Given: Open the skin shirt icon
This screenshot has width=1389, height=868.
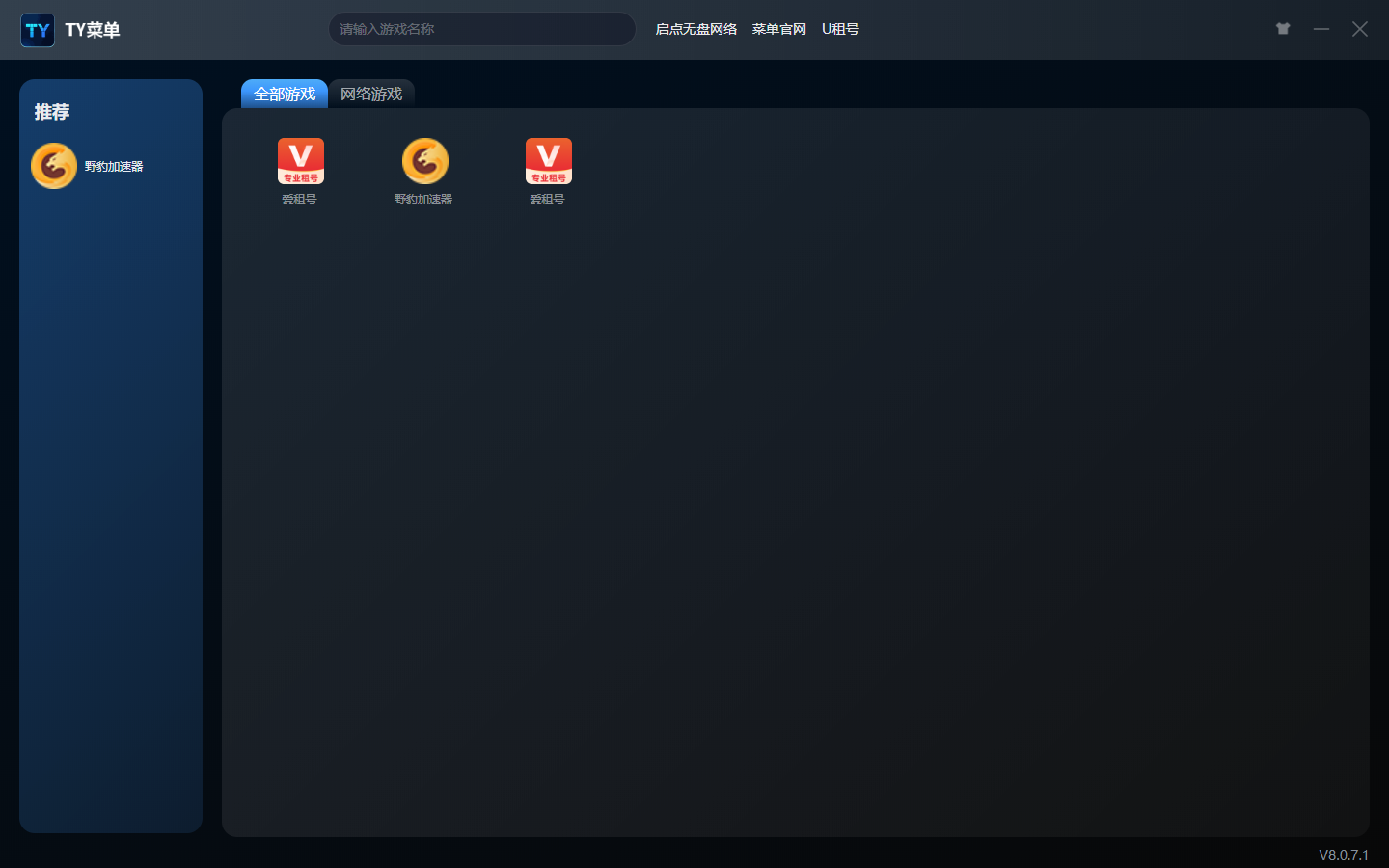Looking at the screenshot, I should [x=1283, y=29].
